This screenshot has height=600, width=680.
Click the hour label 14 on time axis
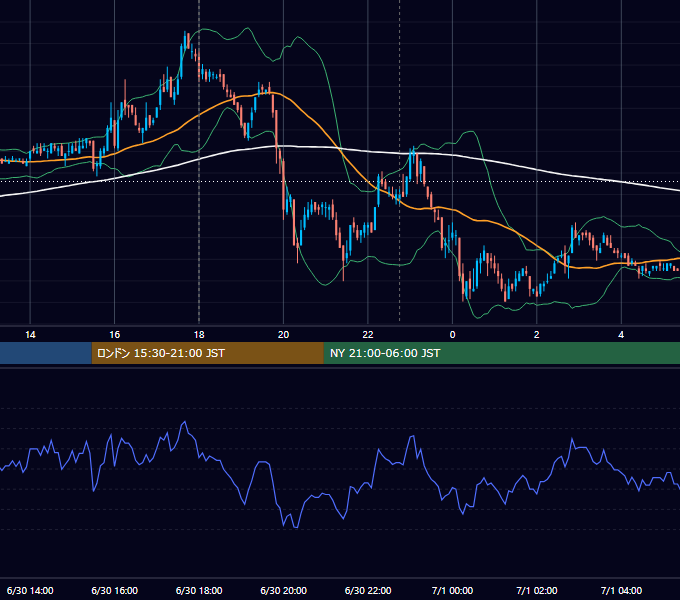[x=30, y=335]
